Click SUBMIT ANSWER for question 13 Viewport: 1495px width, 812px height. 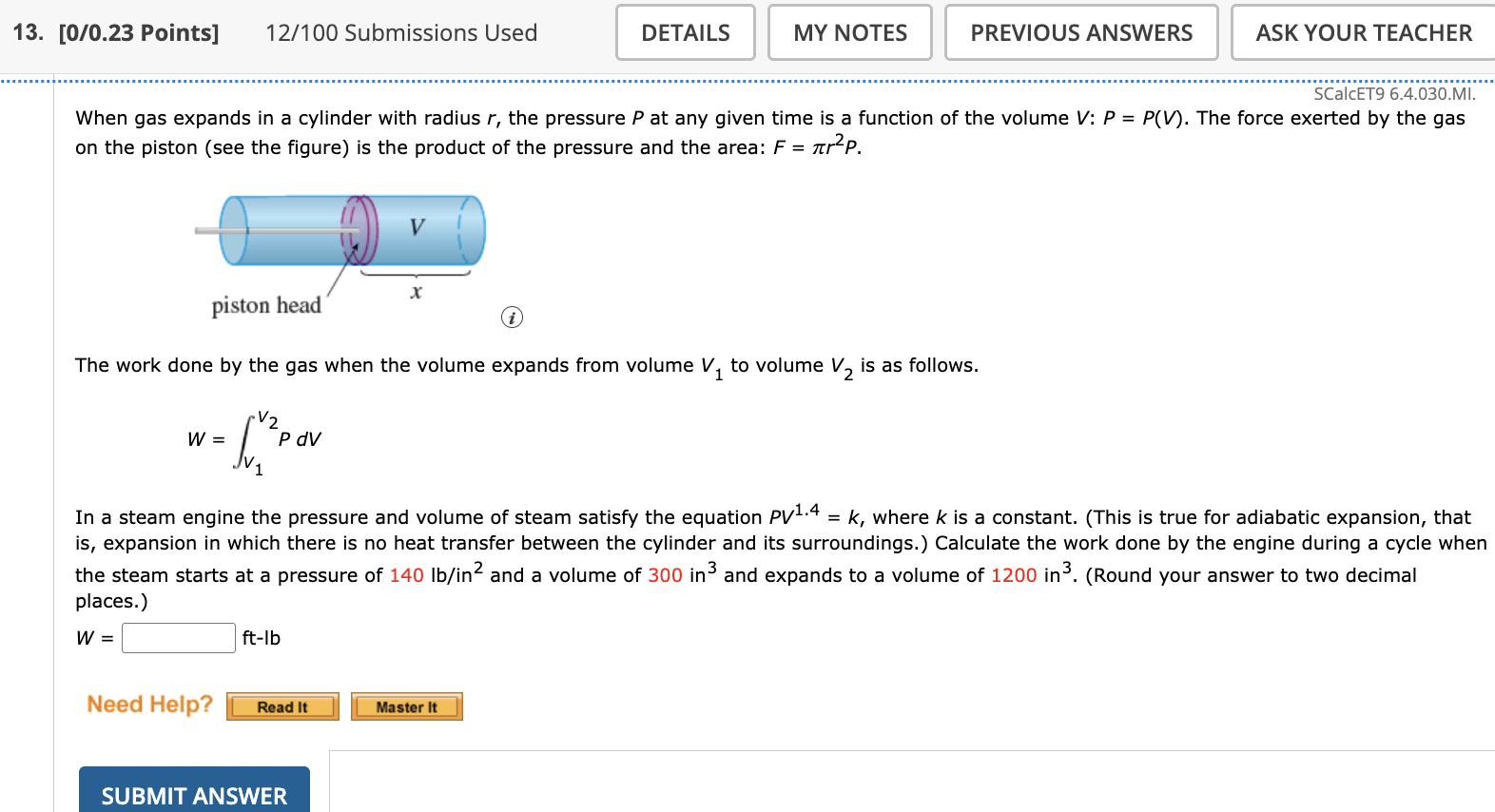[194, 795]
